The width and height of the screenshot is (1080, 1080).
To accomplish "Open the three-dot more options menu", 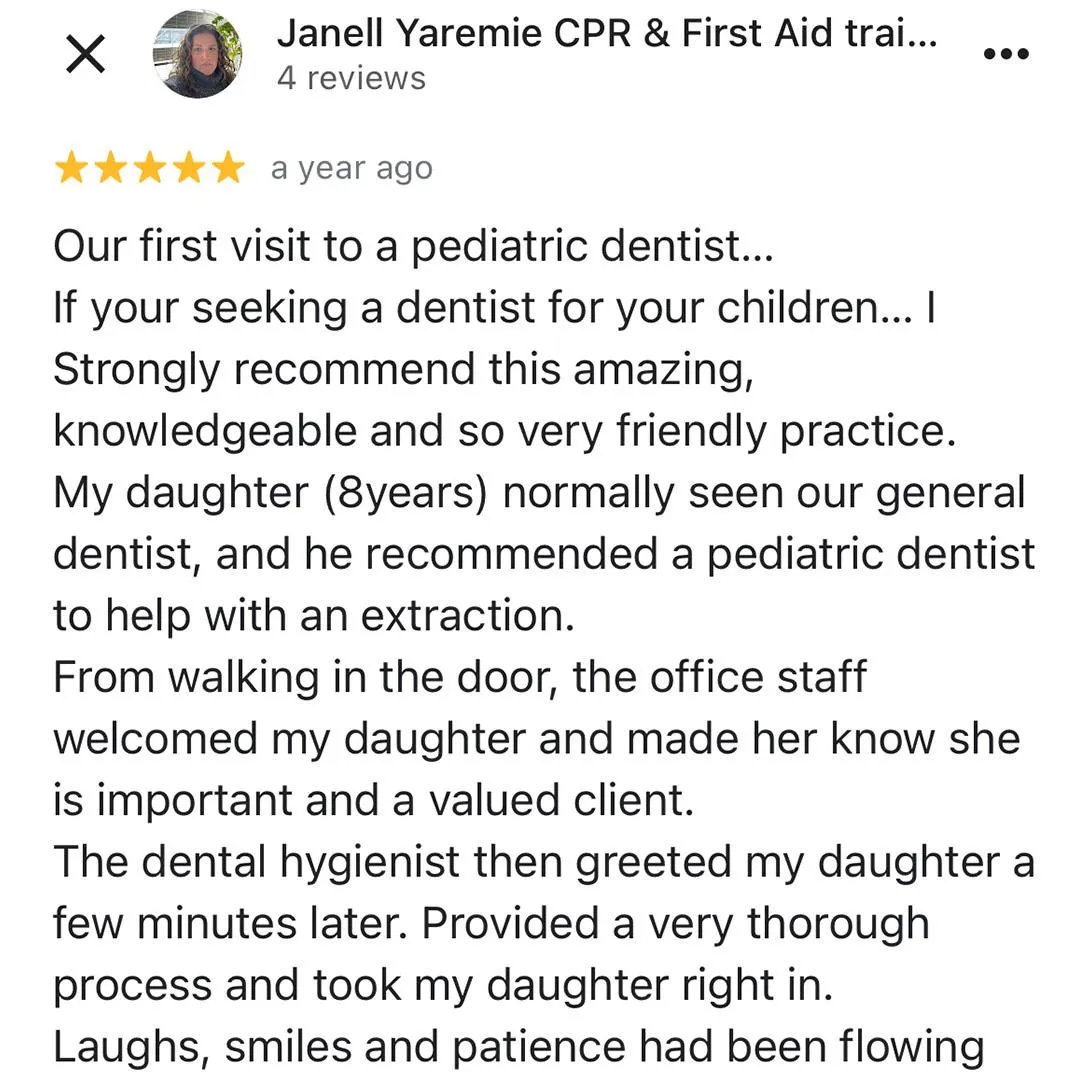I will 1006,54.
